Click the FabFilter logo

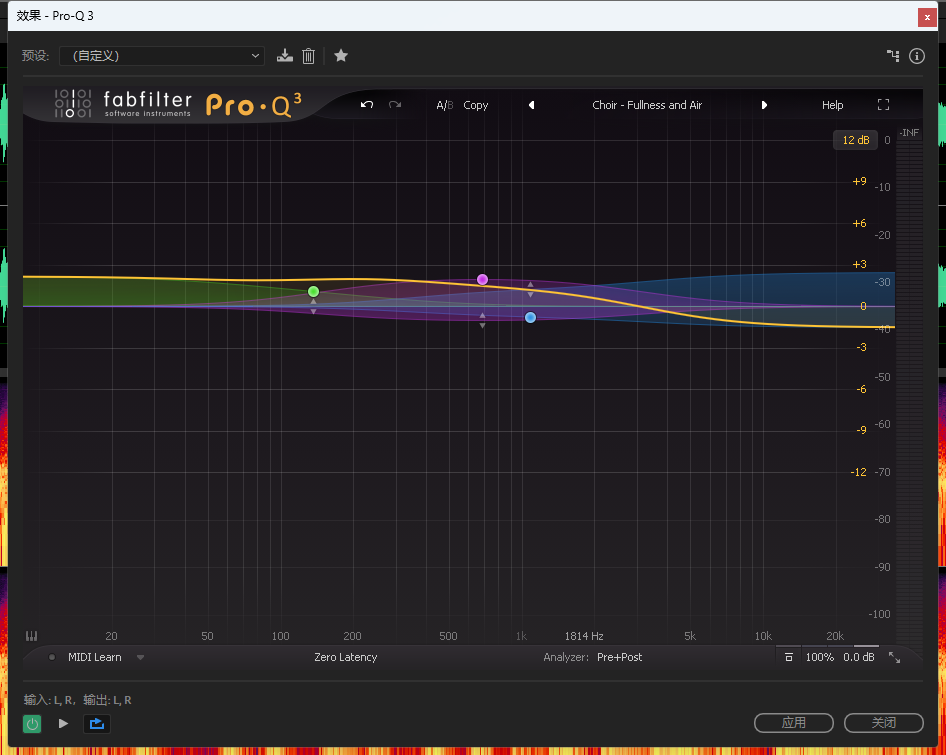coord(124,104)
